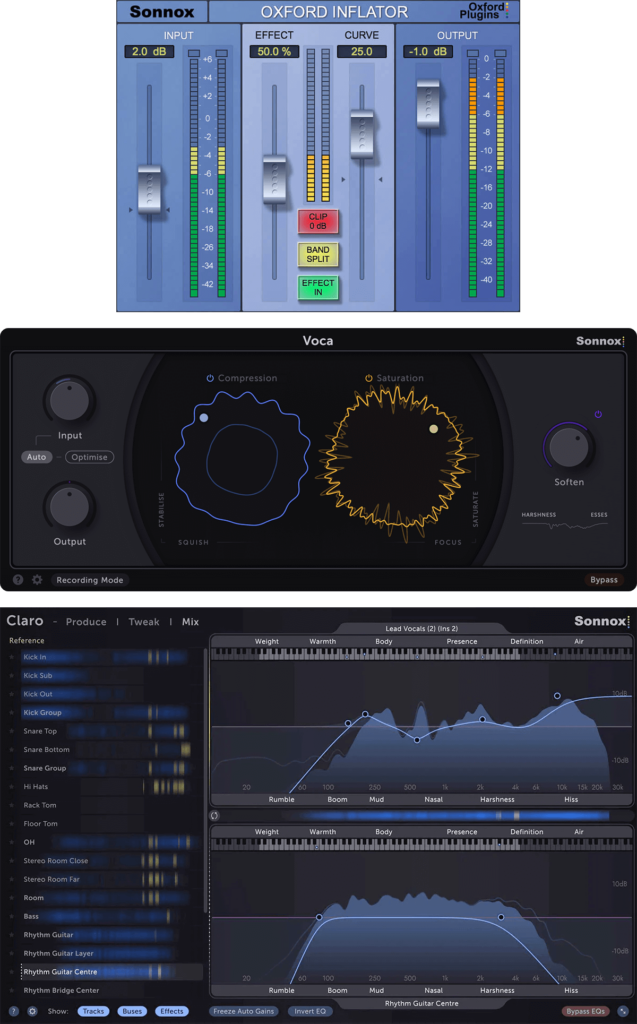Click the Sonnox logo in Voca header
The height and width of the screenshot is (1024, 637).
[x=600, y=341]
